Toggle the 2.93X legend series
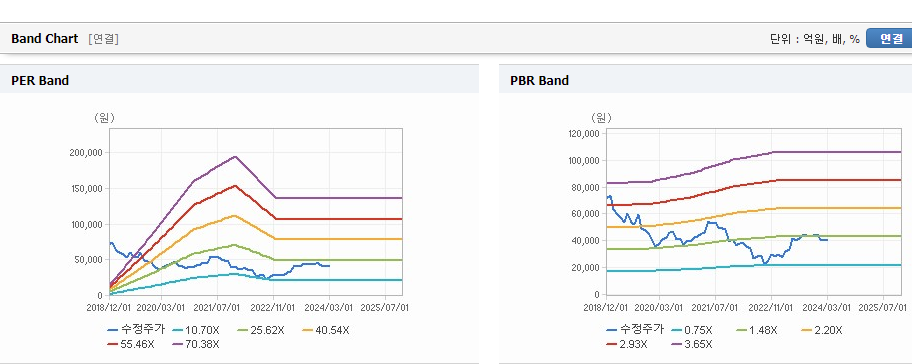 [x=627, y=344]
